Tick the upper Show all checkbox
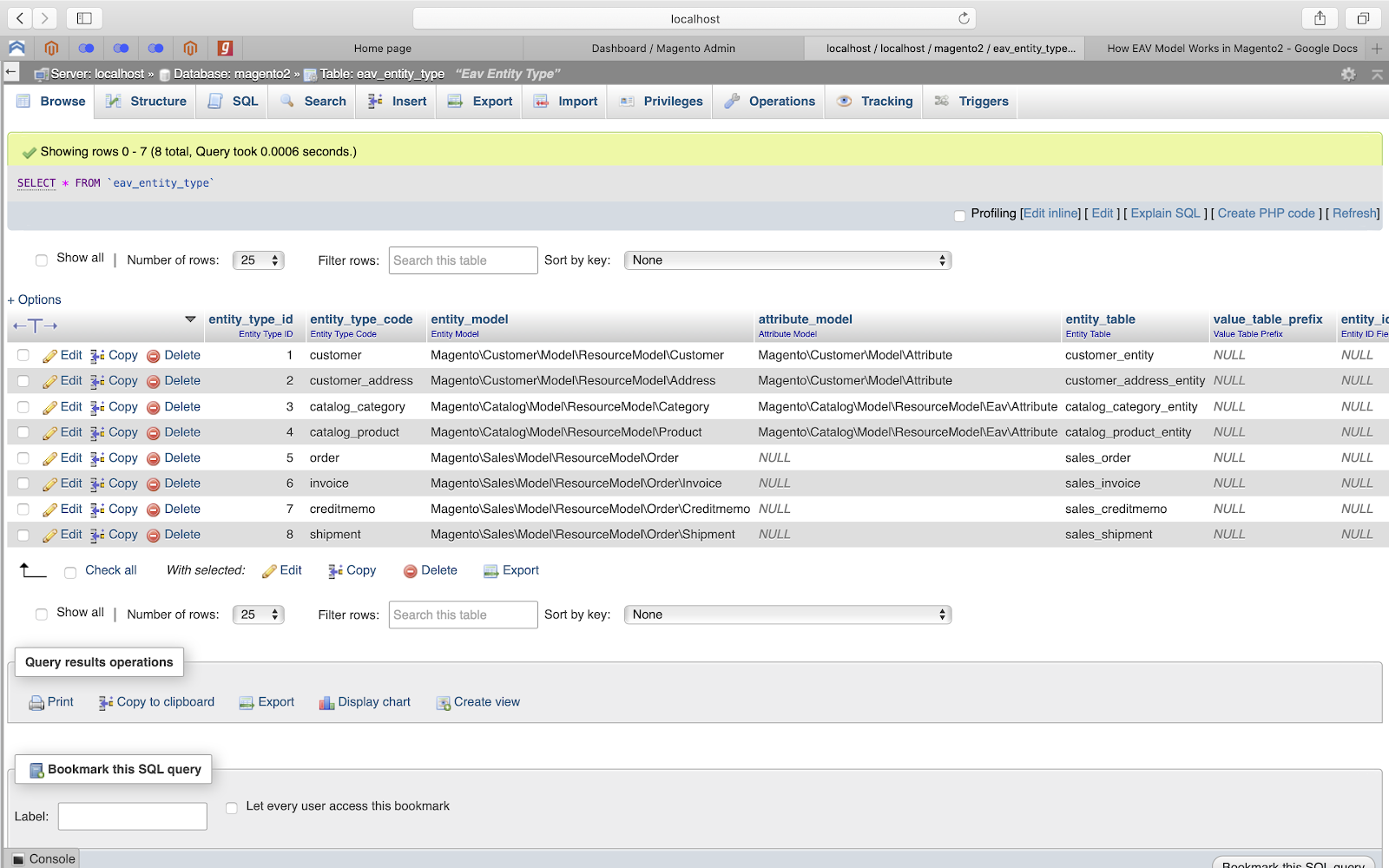Screen dimensions: 1389x868 click(x=41, y=260)
